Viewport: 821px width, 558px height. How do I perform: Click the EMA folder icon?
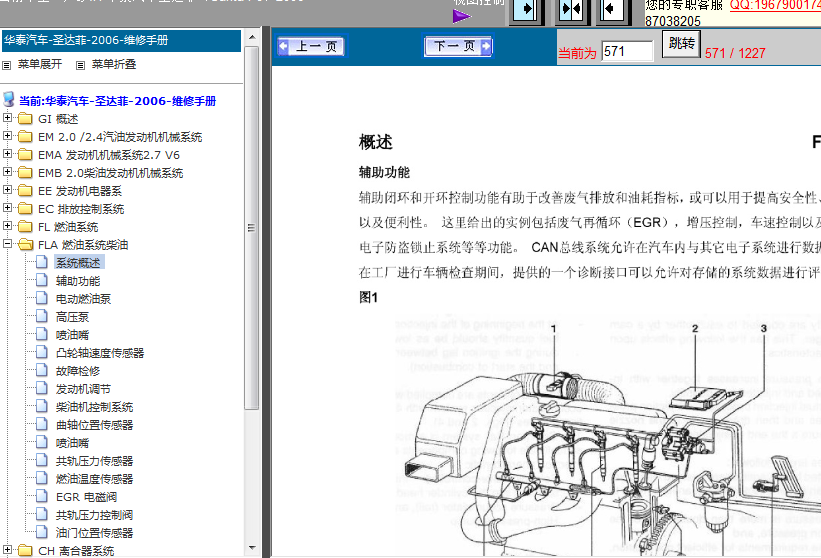[x=25, y=154]
